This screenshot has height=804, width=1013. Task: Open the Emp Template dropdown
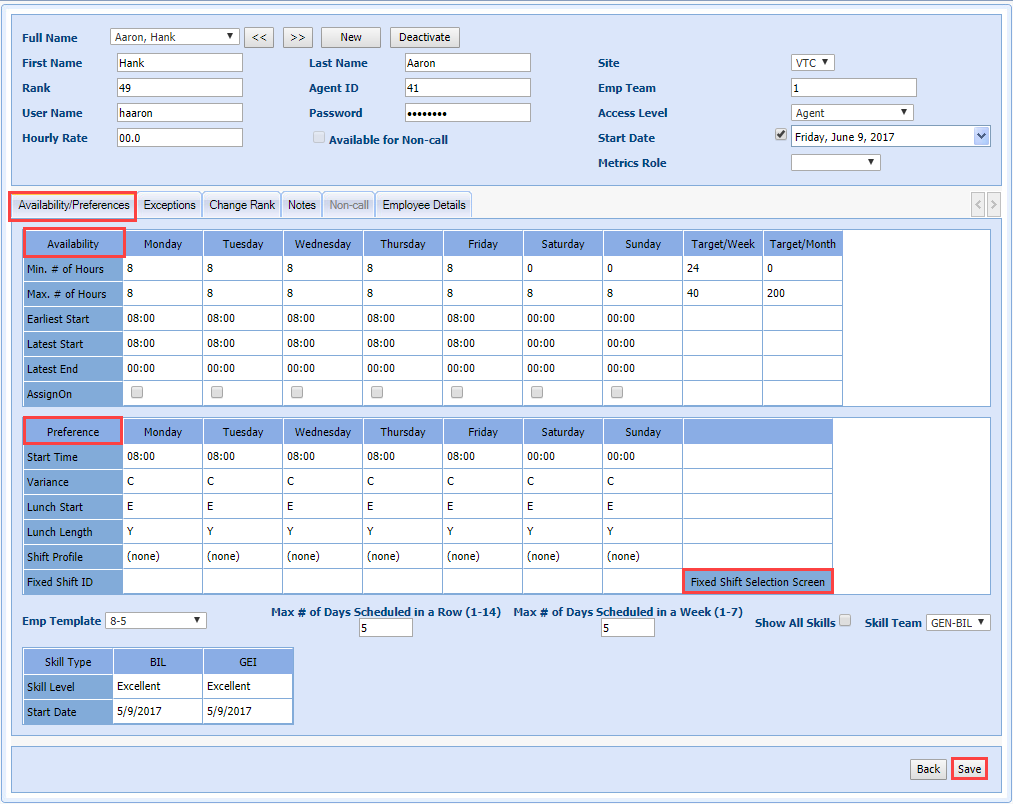[x=155, y=621]
